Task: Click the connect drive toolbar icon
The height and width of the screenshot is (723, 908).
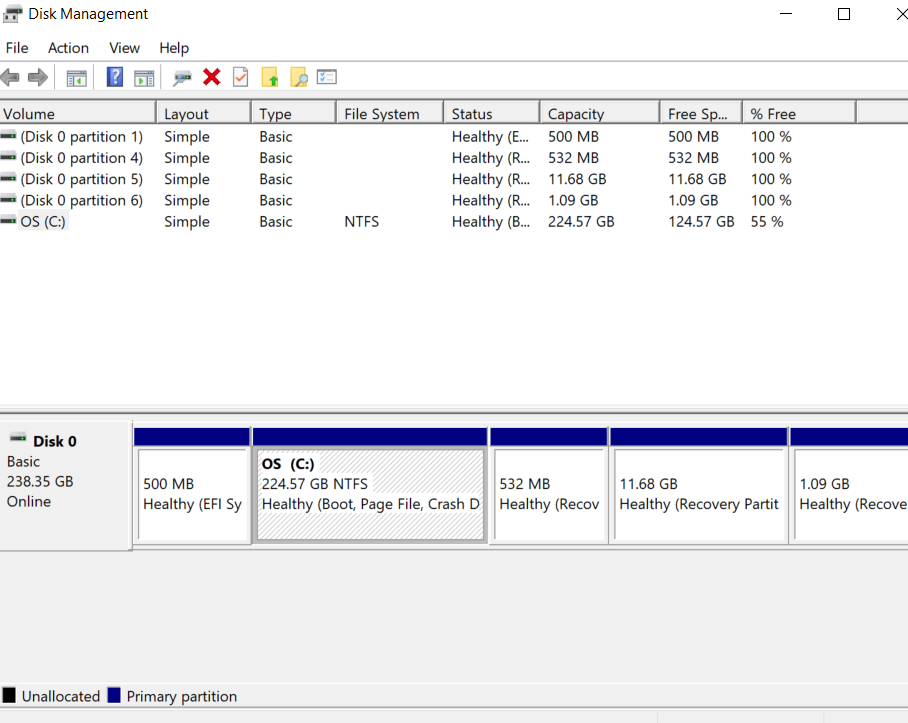Action: click(x=182, y=78)
